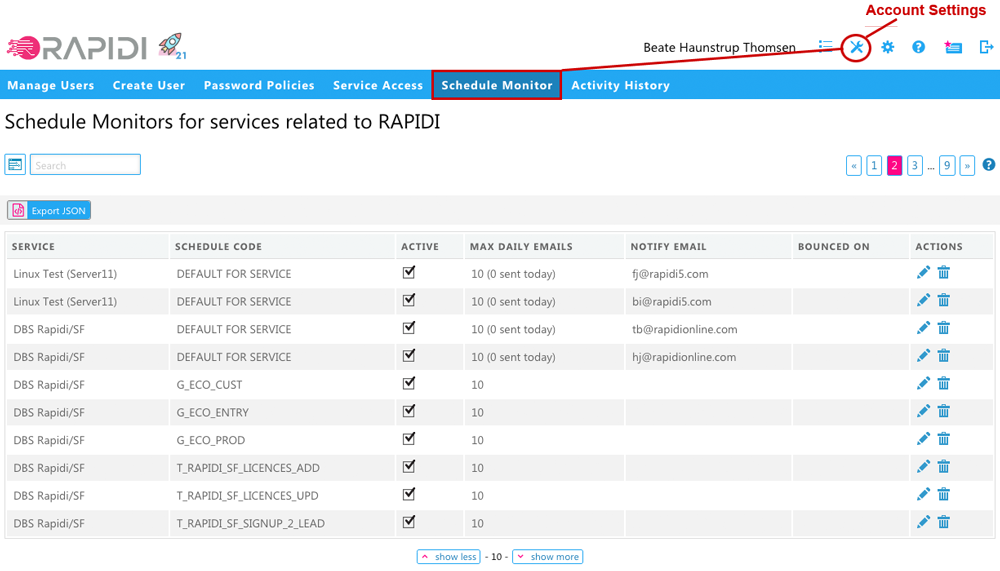Edit the hj@rapidionline.com monitor row
This screenshot has width=1000, height=571.
tap(923, 356)
